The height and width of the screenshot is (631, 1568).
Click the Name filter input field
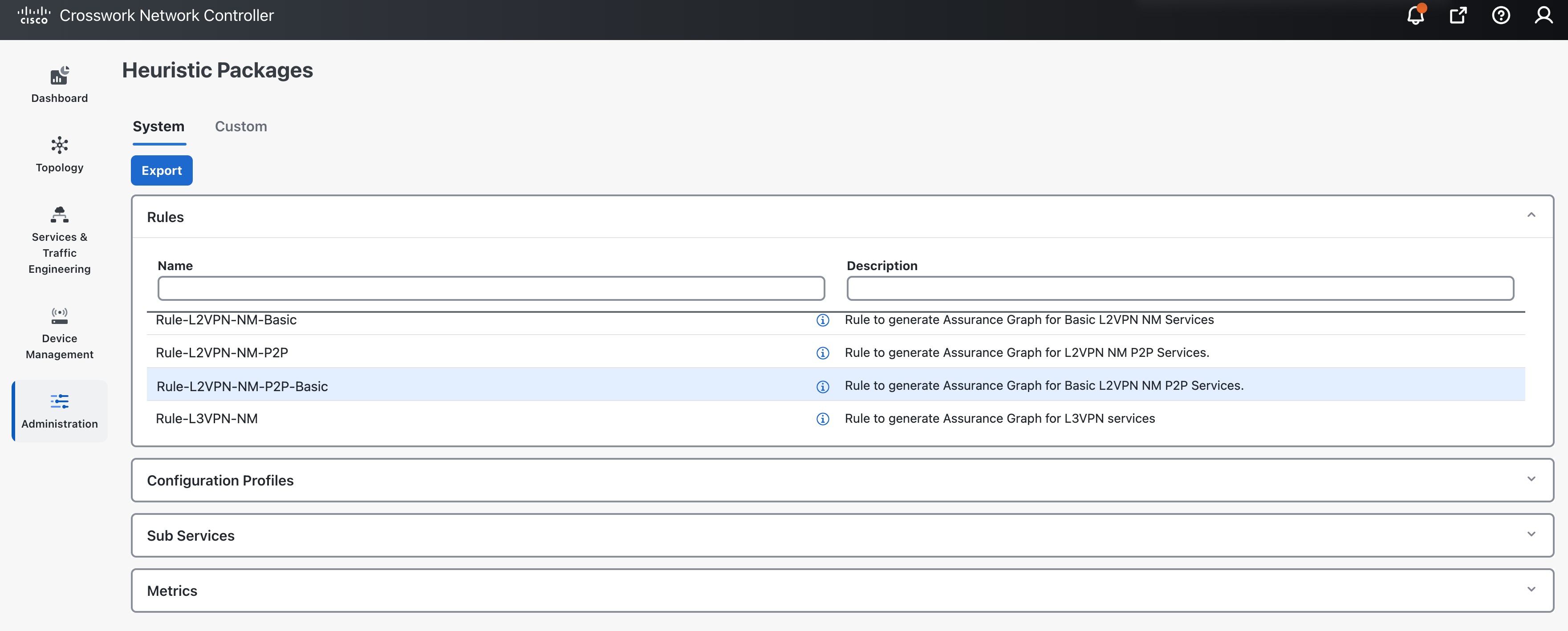(491, 288)
